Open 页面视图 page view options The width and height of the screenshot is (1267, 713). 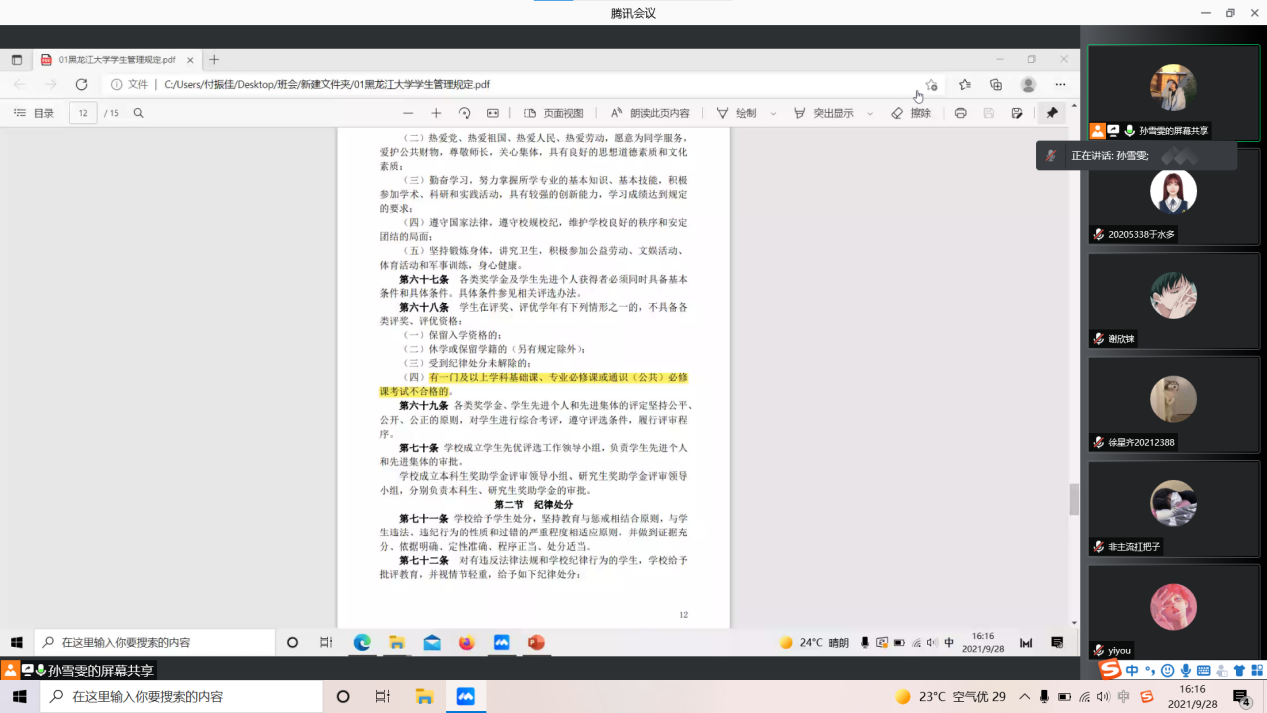[554, 113]
